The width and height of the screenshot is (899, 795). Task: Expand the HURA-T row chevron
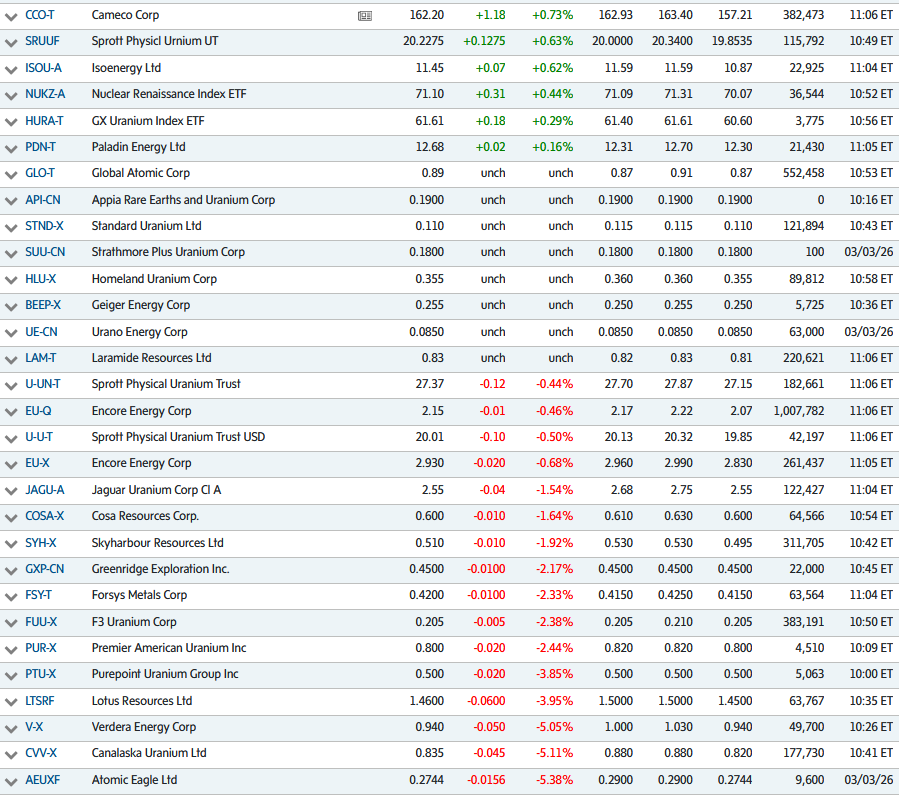tap(11, 123)
